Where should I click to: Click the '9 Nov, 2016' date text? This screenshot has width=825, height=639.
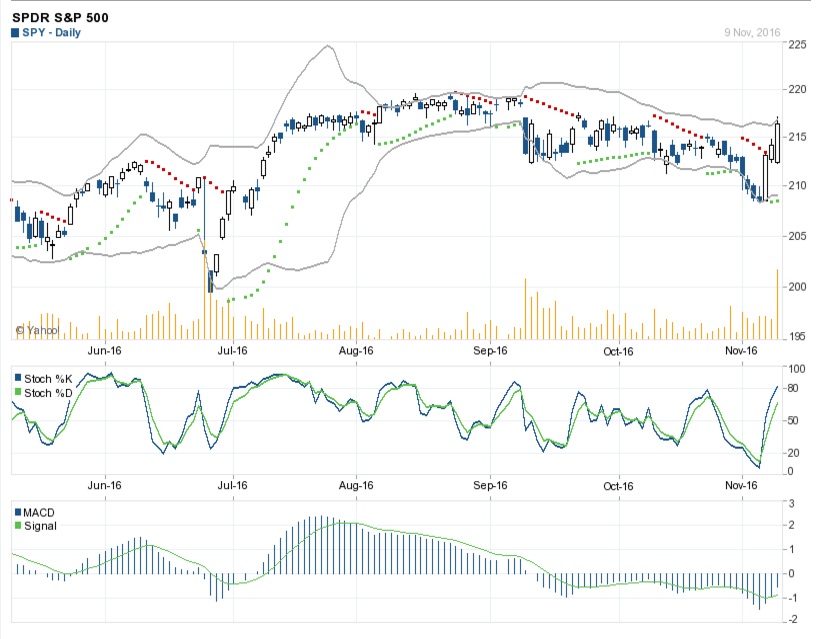pyautogui.click(x=752, y=32)
